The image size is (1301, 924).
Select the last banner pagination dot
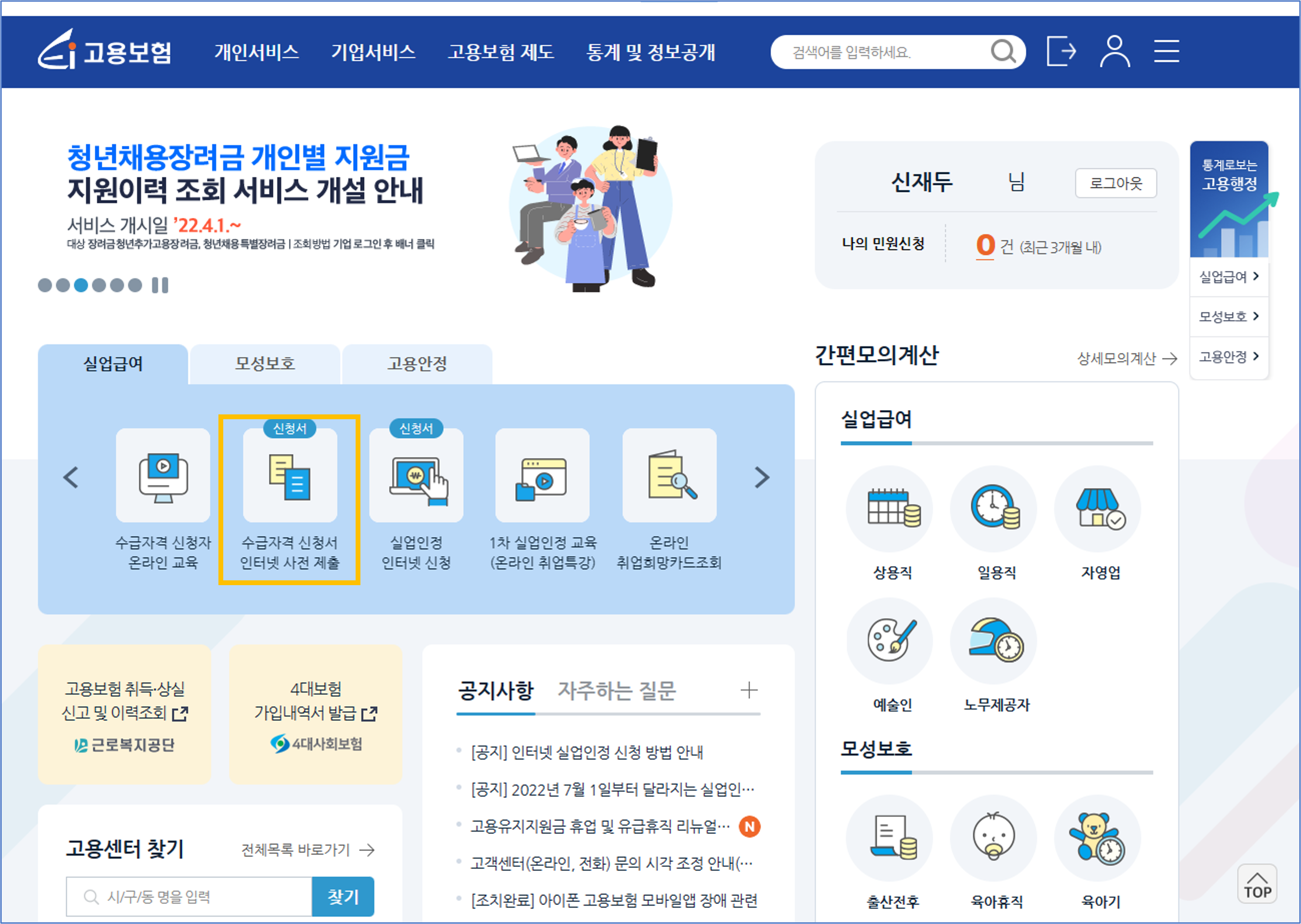135,285
